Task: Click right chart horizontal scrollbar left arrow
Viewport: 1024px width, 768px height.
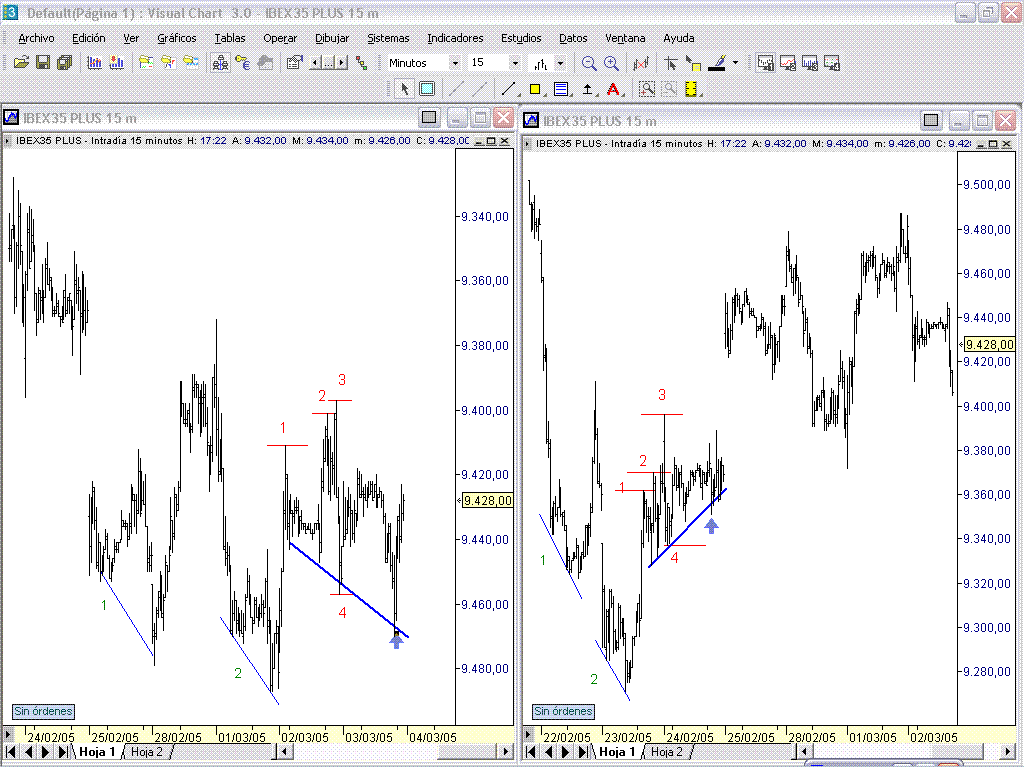Action: [805, 752]
